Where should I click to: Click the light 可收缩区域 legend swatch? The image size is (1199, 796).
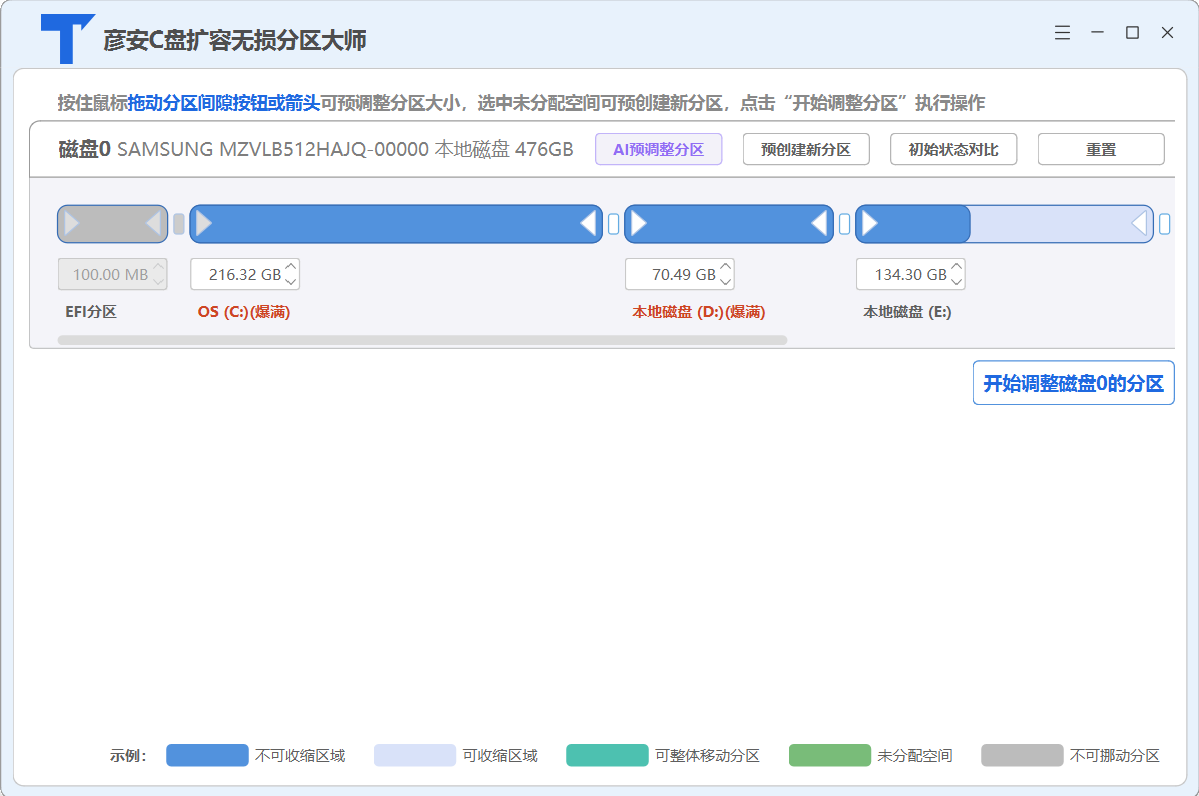click(x=415, y=755)
